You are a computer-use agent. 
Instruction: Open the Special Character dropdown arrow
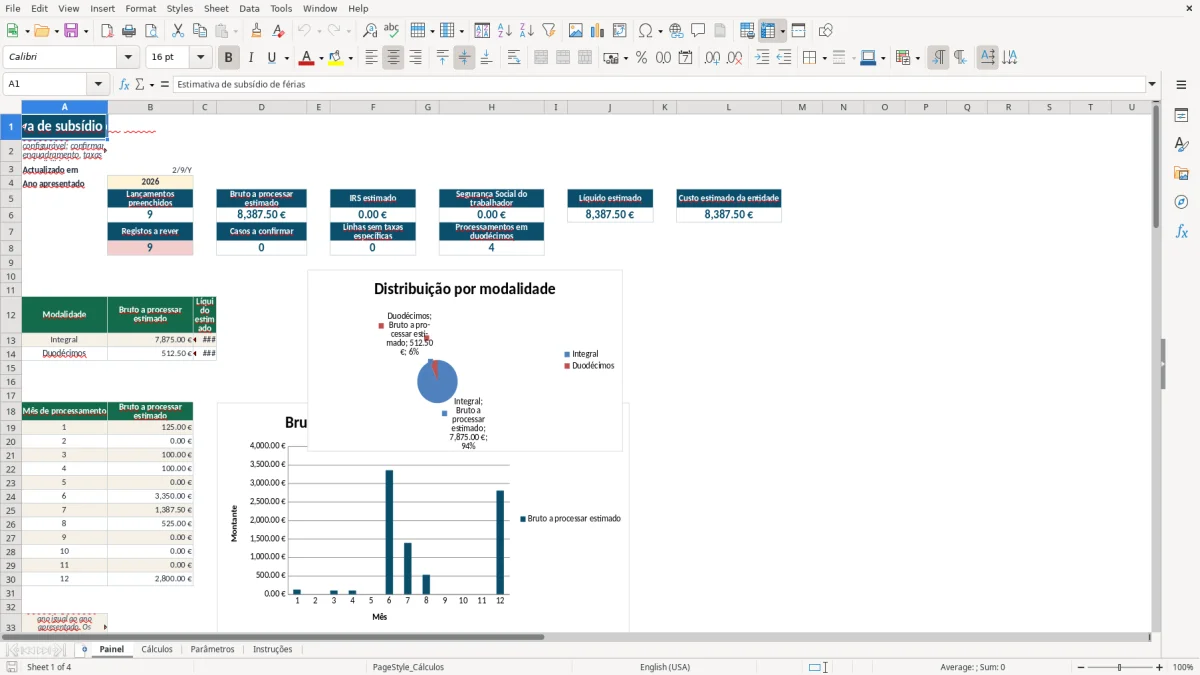point(660,31)
